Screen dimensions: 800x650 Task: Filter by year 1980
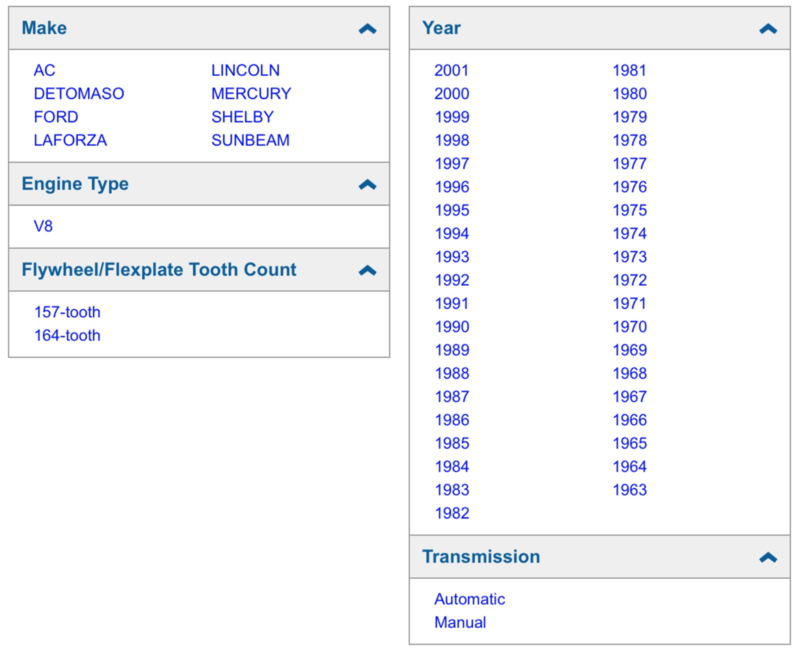(x=630, y=94)
